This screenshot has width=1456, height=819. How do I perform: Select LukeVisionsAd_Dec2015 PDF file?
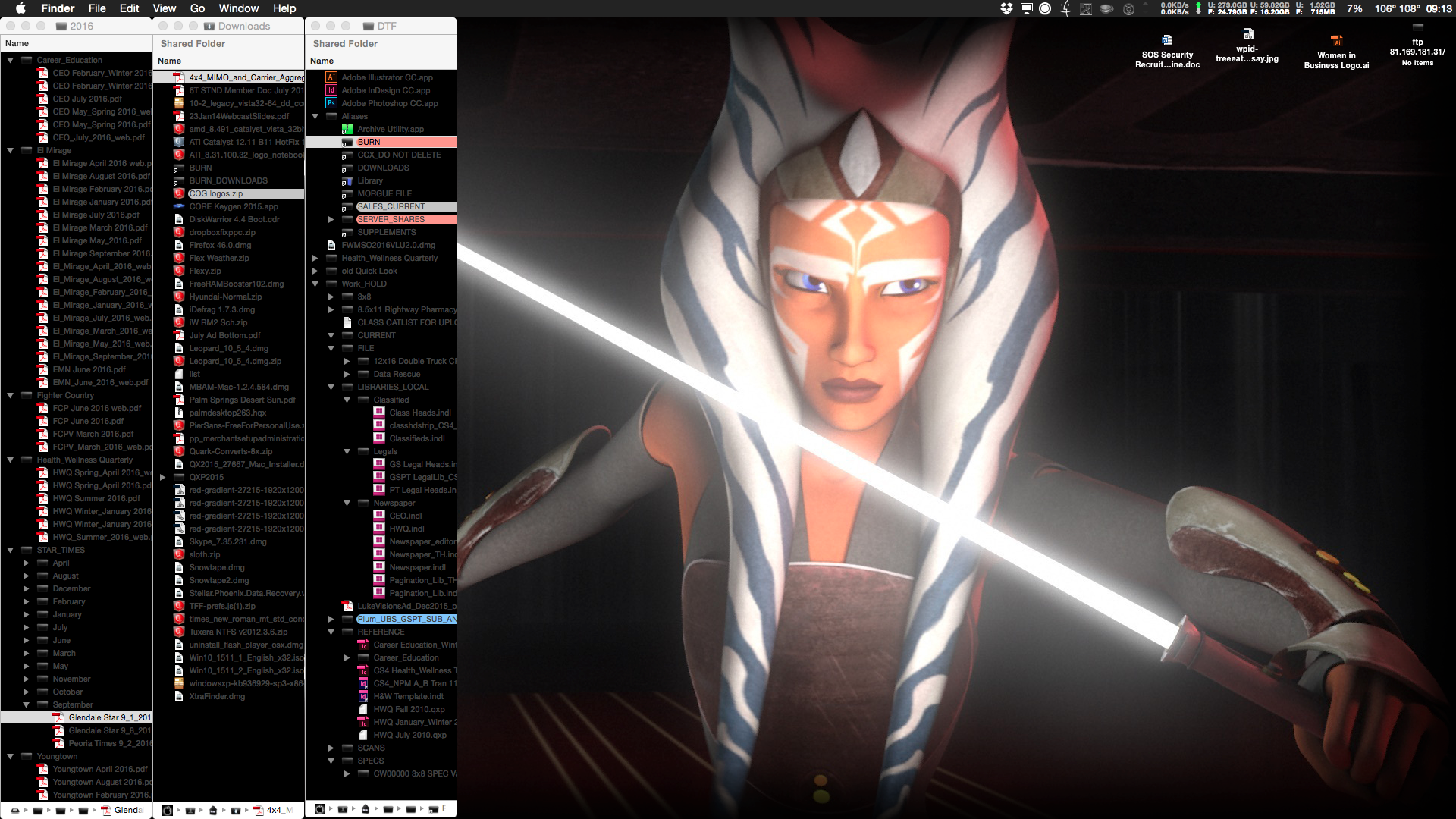click(400, 606)
